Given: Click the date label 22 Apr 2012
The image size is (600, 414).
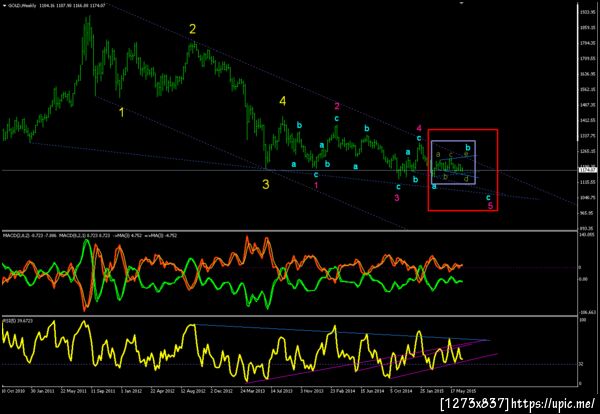Looking at the screenshot, I should click(161, 391).
